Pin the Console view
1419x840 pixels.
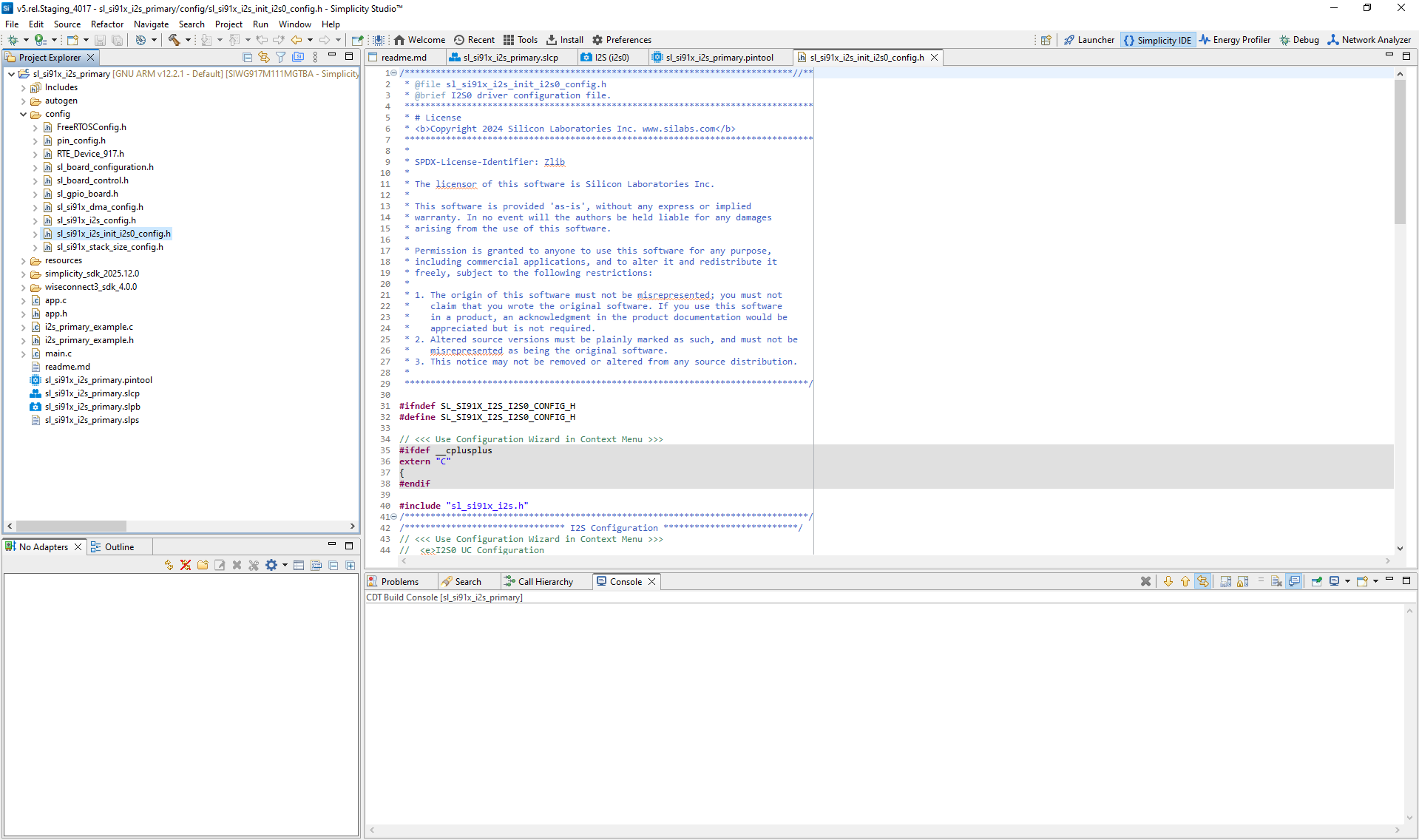tap(1318, 581)
